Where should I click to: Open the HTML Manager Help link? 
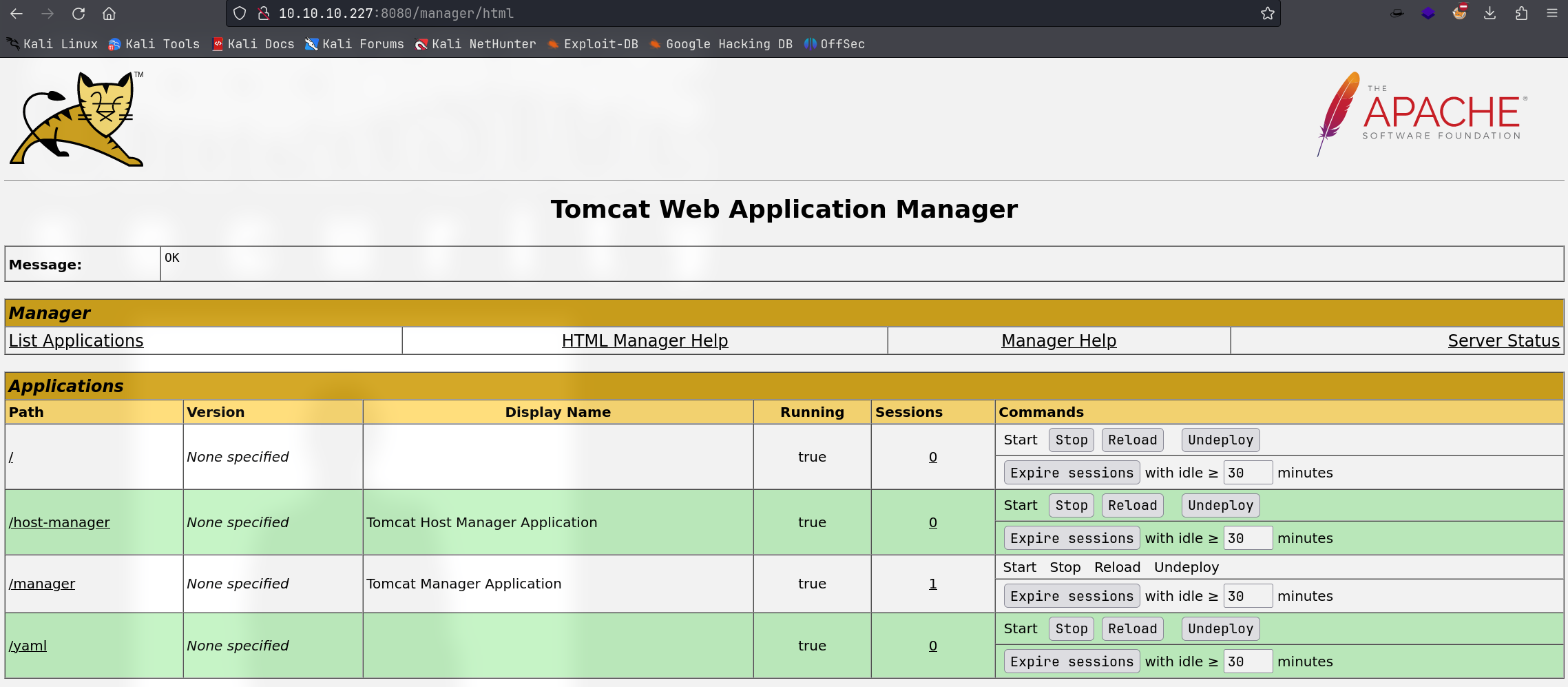coord(645,340)
